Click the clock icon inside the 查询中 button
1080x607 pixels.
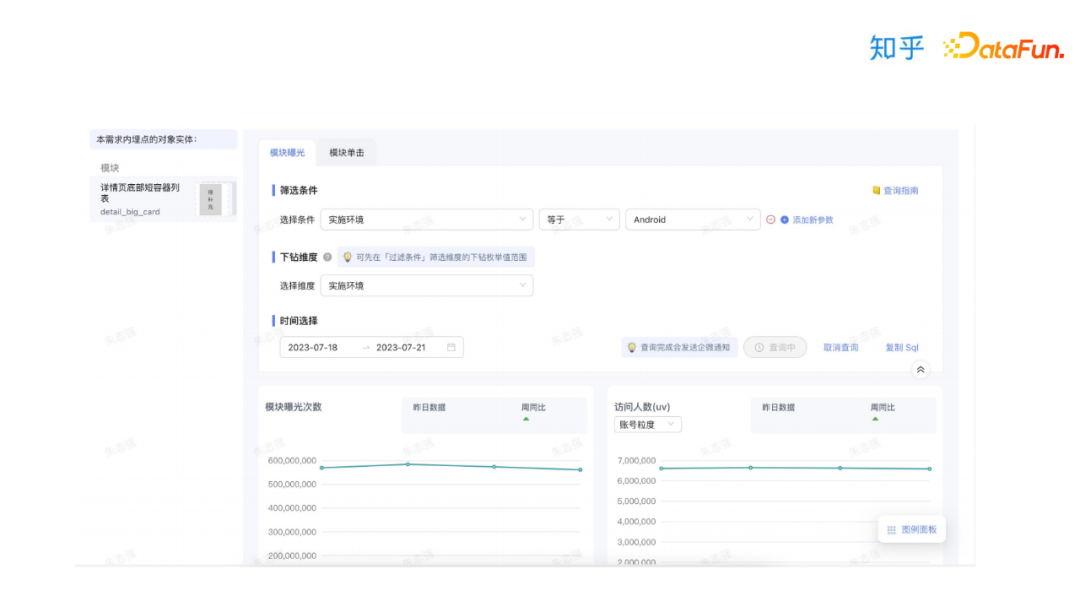point(759,348)
